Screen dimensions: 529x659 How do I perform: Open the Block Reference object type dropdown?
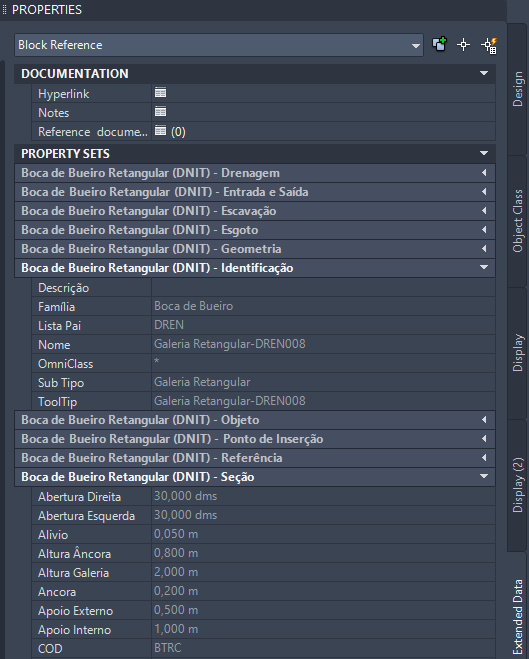[x=219, y=45]
